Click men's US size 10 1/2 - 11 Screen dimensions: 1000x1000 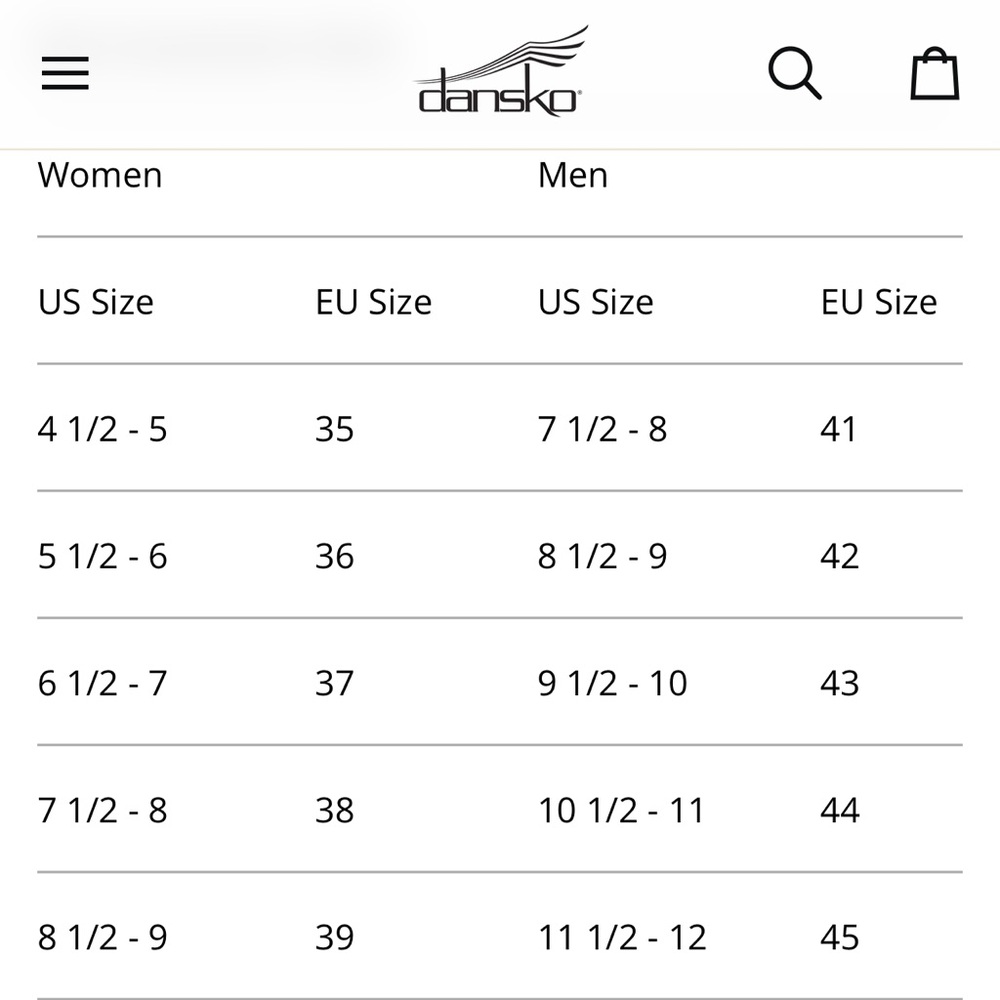tap(621, 810)
